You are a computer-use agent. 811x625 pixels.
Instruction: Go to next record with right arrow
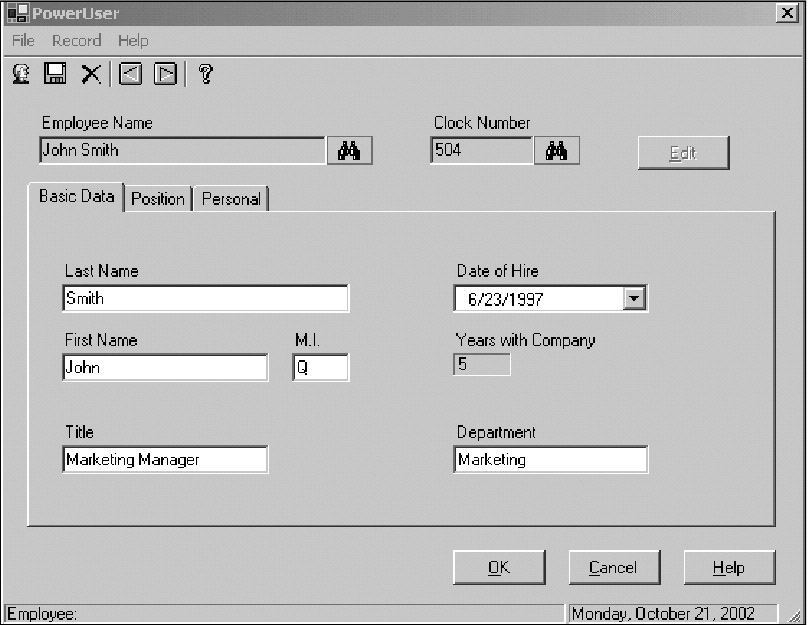[166, 73]
